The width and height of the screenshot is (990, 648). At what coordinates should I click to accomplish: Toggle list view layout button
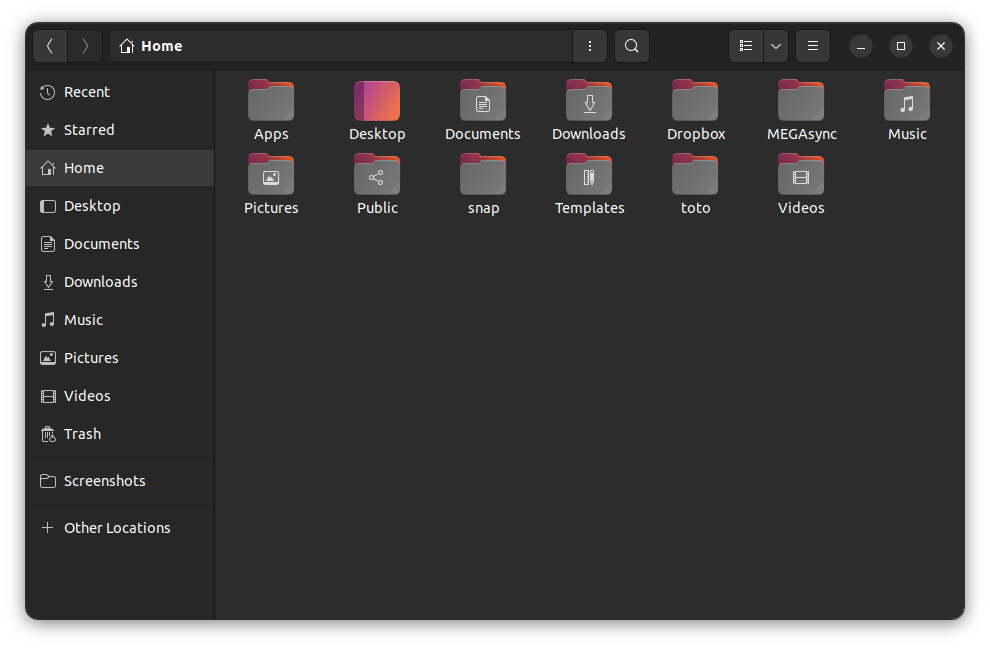coord(746,46)
